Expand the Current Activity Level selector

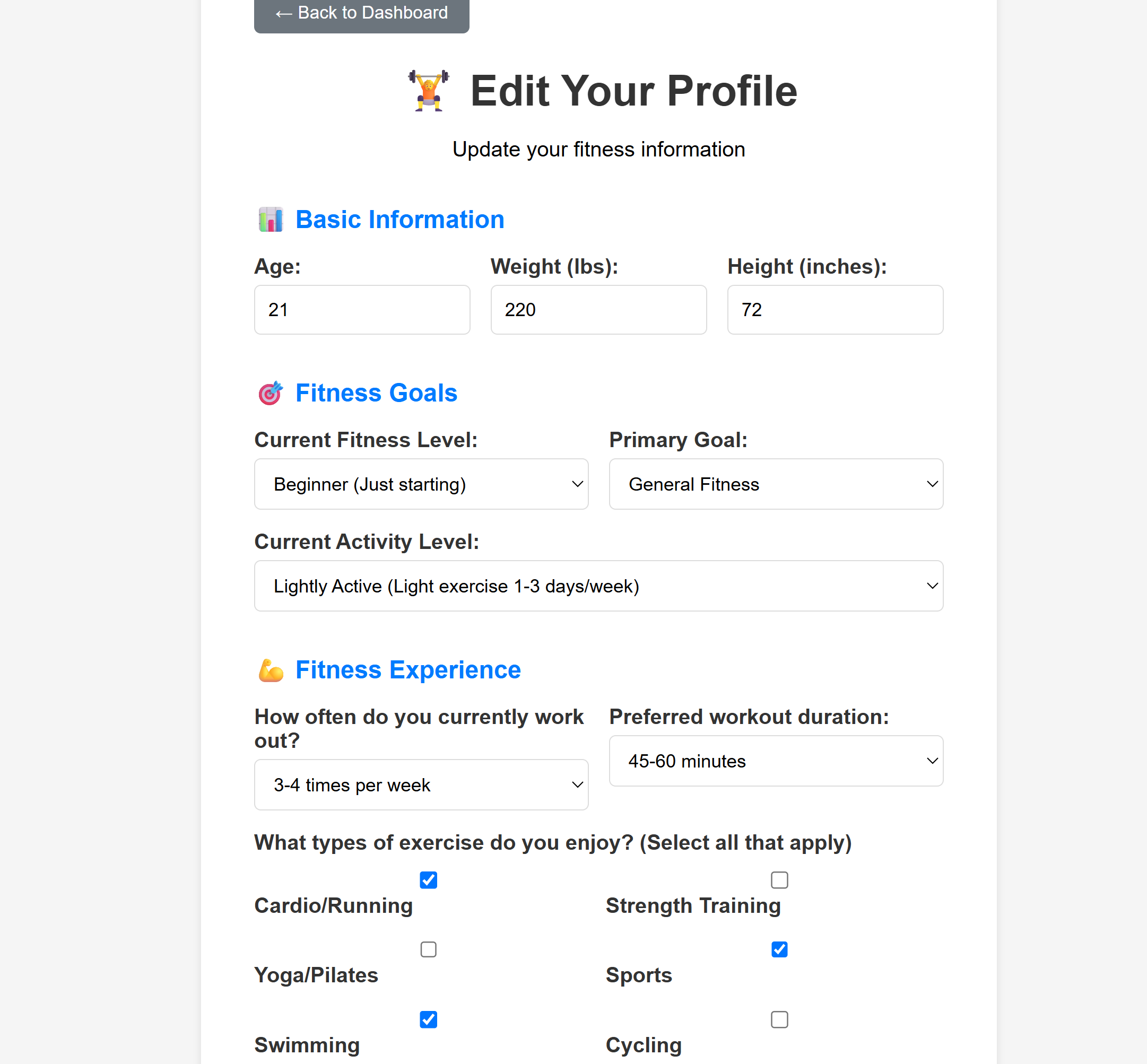pos(598,586)
